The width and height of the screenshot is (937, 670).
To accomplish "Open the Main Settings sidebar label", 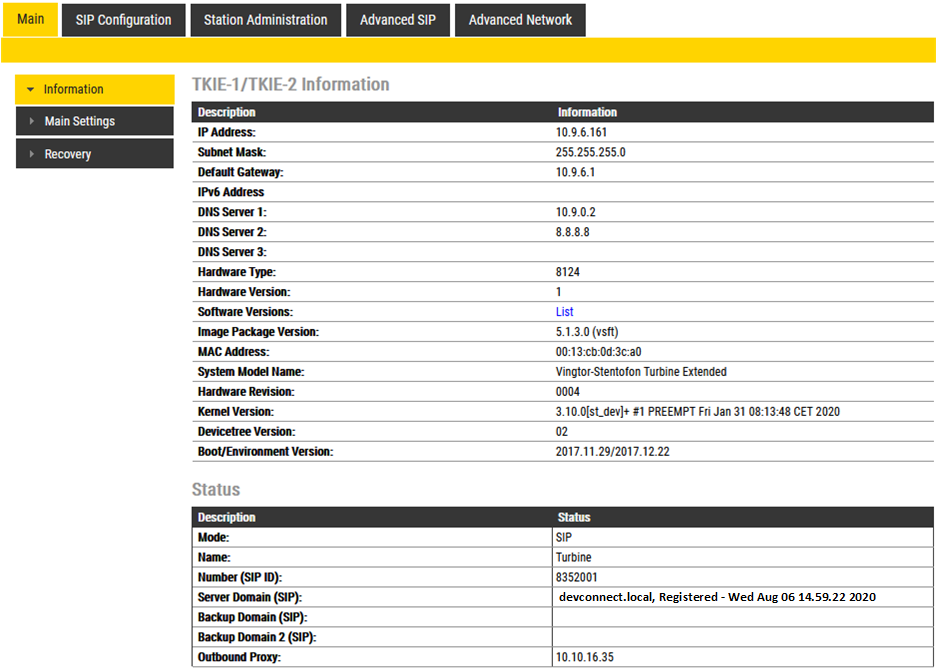I will pos(80,122).
